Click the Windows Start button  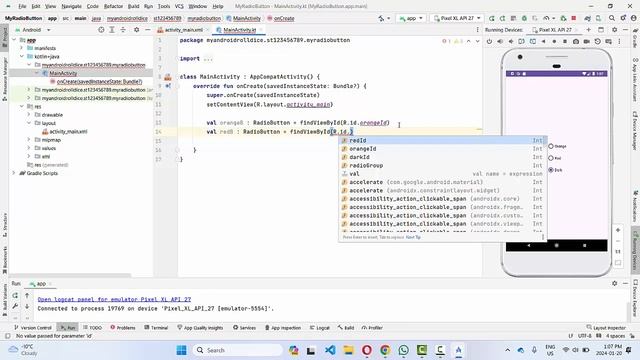click(x=182, y=350)
